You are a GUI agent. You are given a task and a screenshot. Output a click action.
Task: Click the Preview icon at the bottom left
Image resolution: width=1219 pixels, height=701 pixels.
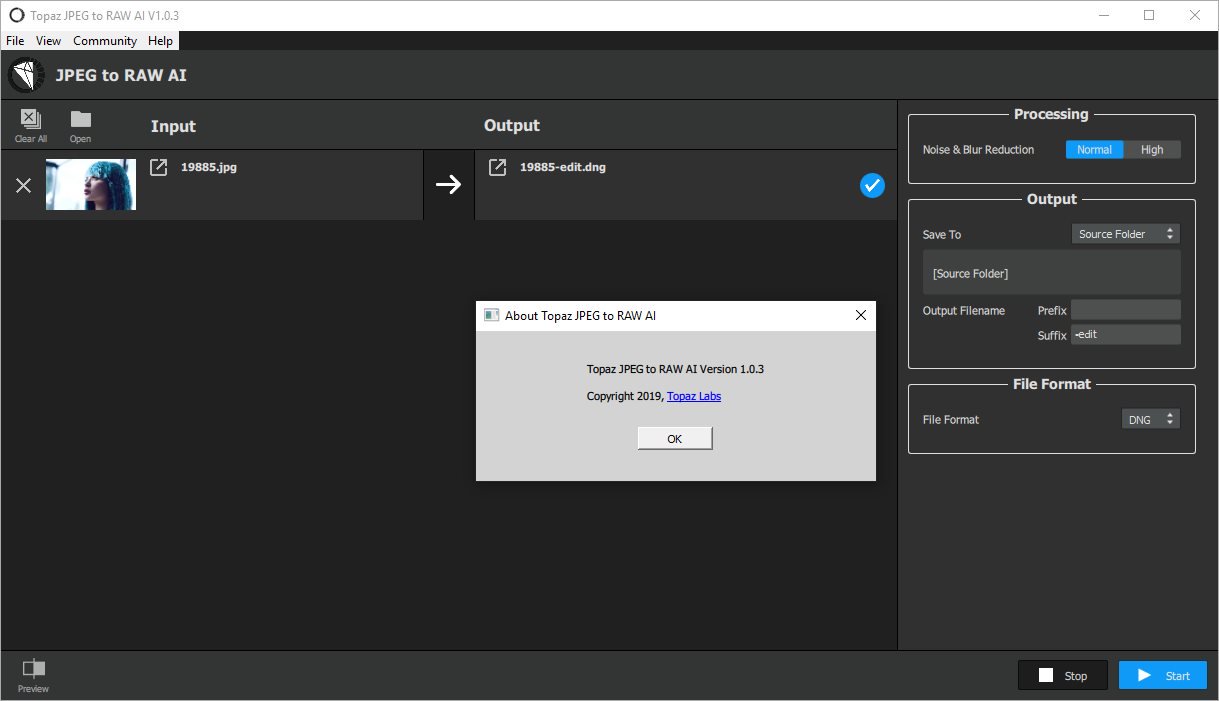[x=33, y=669]
